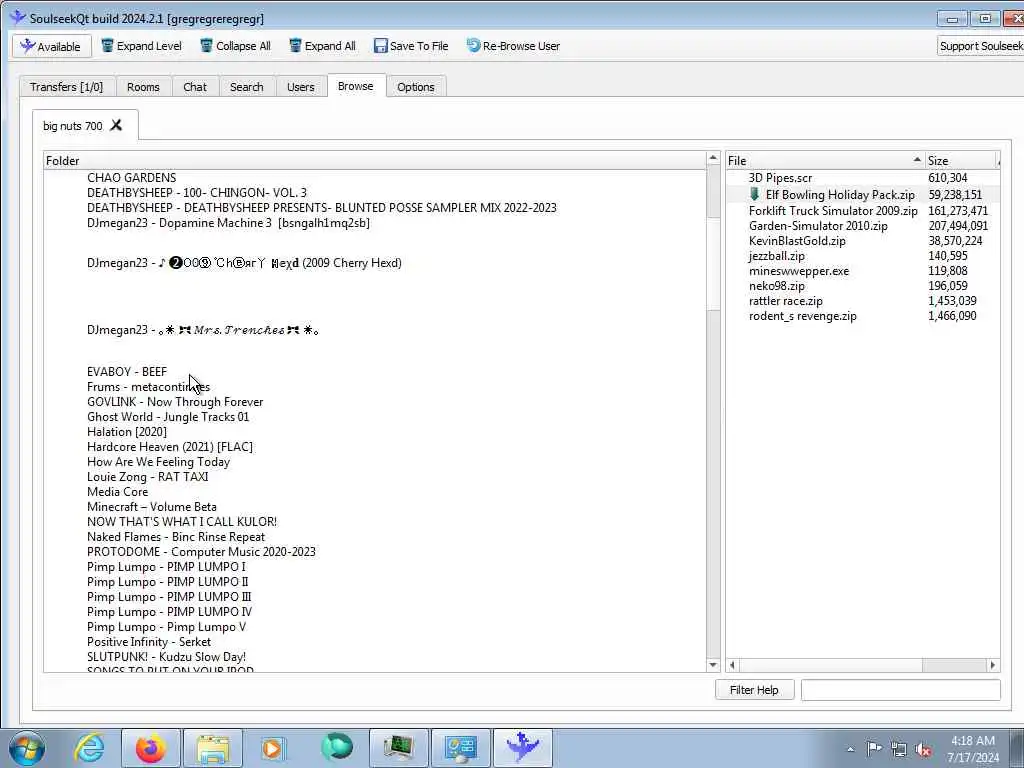The image size is (1024, 768).
Task: Open the Transfers [1/0] tab
Action: (67, 87)
